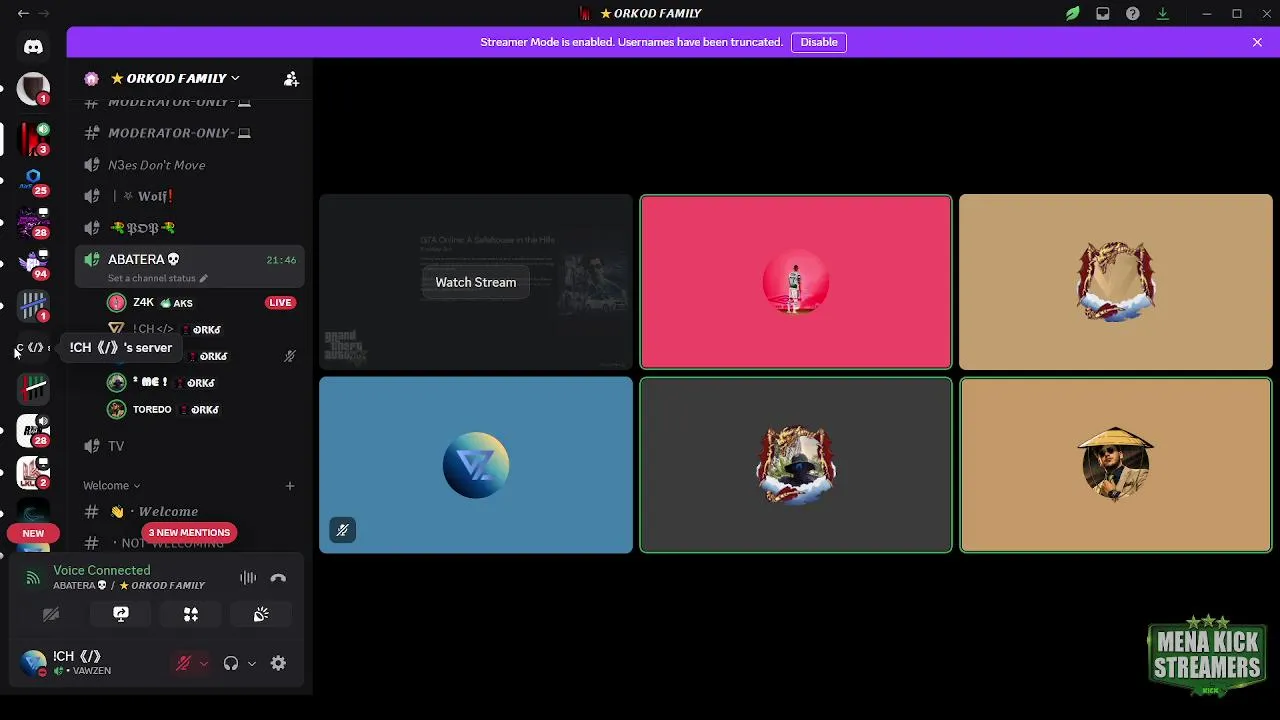Click the Watch Stream button
This screenshot has width=1280, height=720.
[x=476, y=282]
